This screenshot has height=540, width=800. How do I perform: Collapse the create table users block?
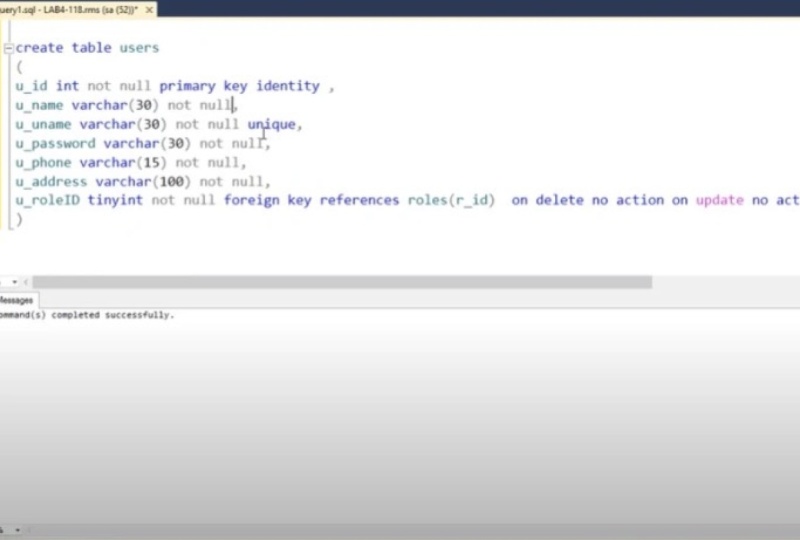[x=8, y=48]
